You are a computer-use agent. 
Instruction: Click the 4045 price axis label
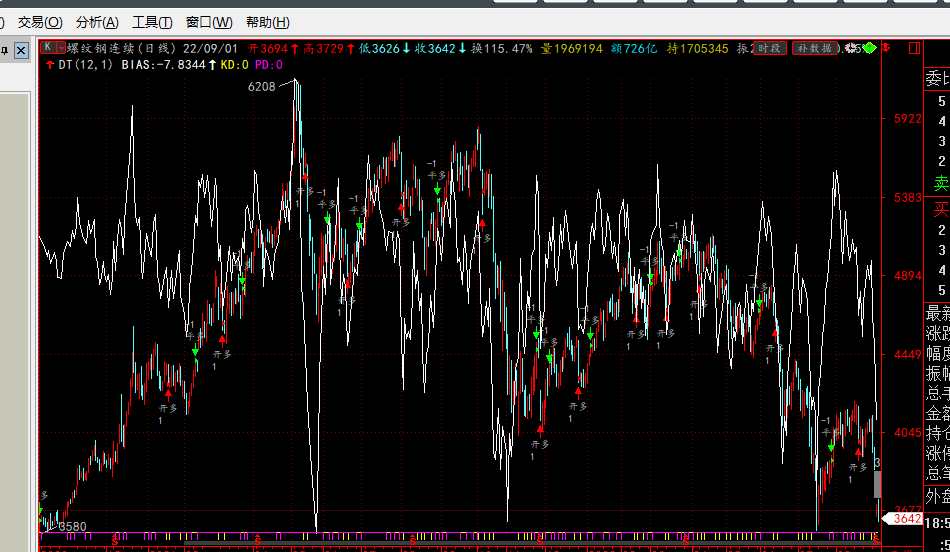908,433
